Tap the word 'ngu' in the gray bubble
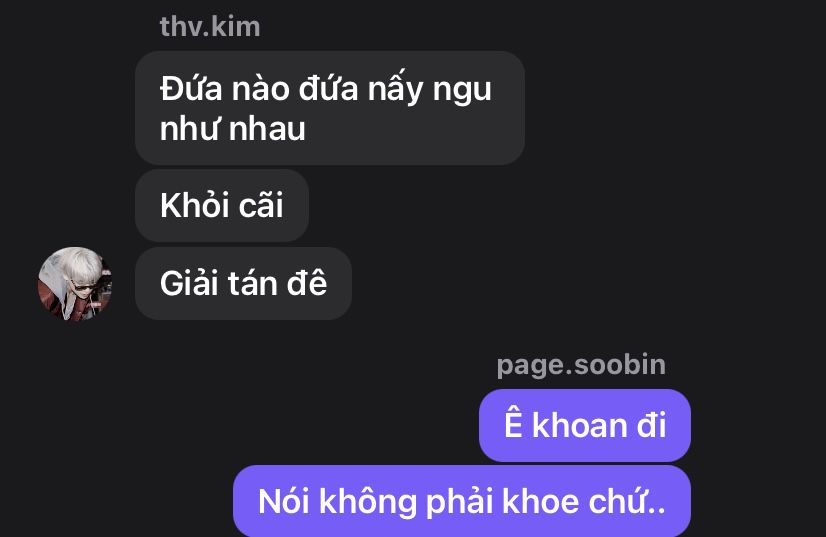The image size is (826, 537). pos(462,91)
